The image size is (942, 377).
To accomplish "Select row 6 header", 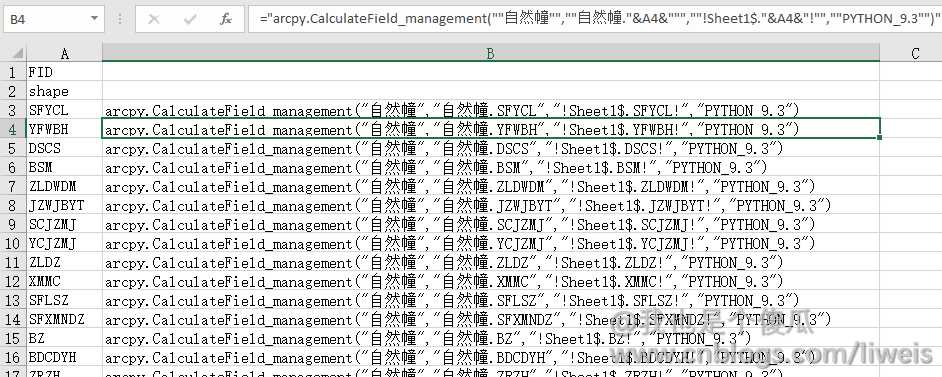I will pos(13,167).
